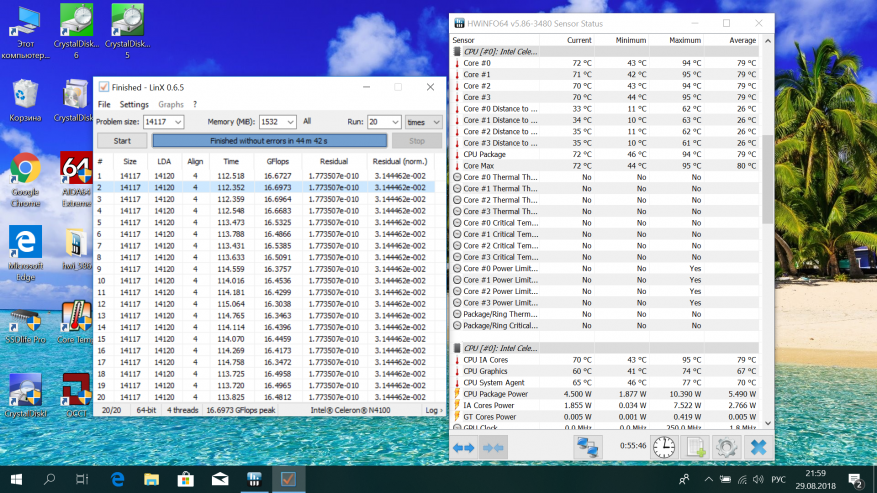
Task: Open AIDA64 Extreme desktop icon
Action: (x=76, y=179)
